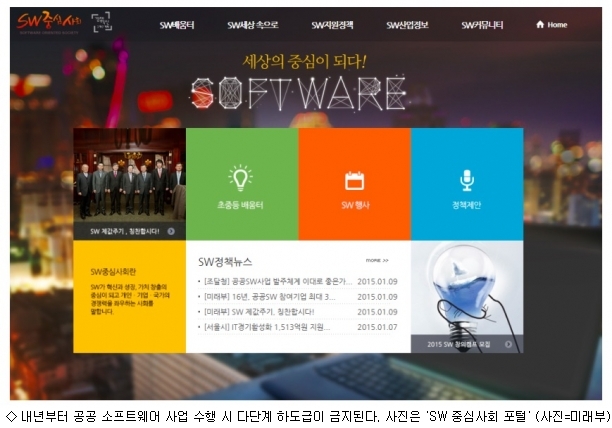Open the SW배움터 menu
The width and height of the screenshot is (612, 428).
click(x=177, y=25)
